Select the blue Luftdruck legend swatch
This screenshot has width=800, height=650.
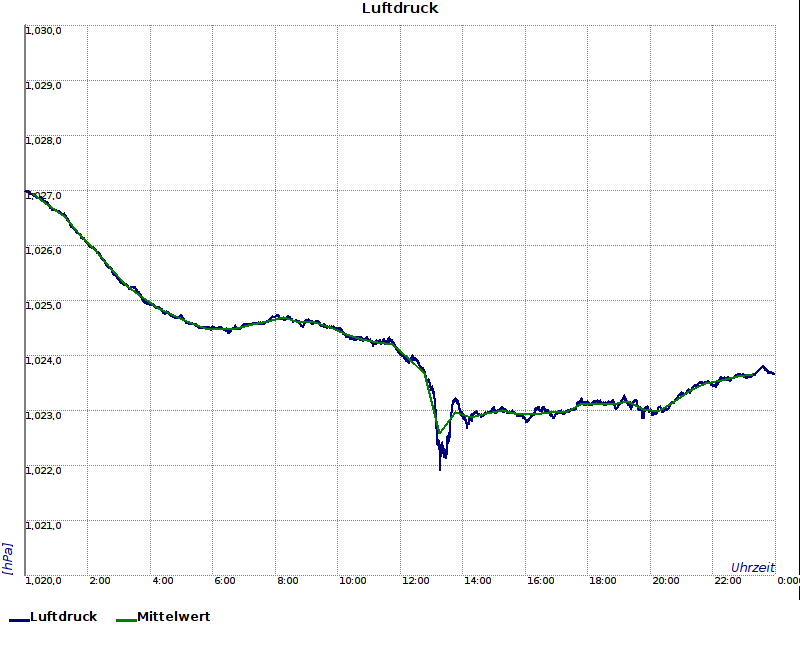click(19, 620)
